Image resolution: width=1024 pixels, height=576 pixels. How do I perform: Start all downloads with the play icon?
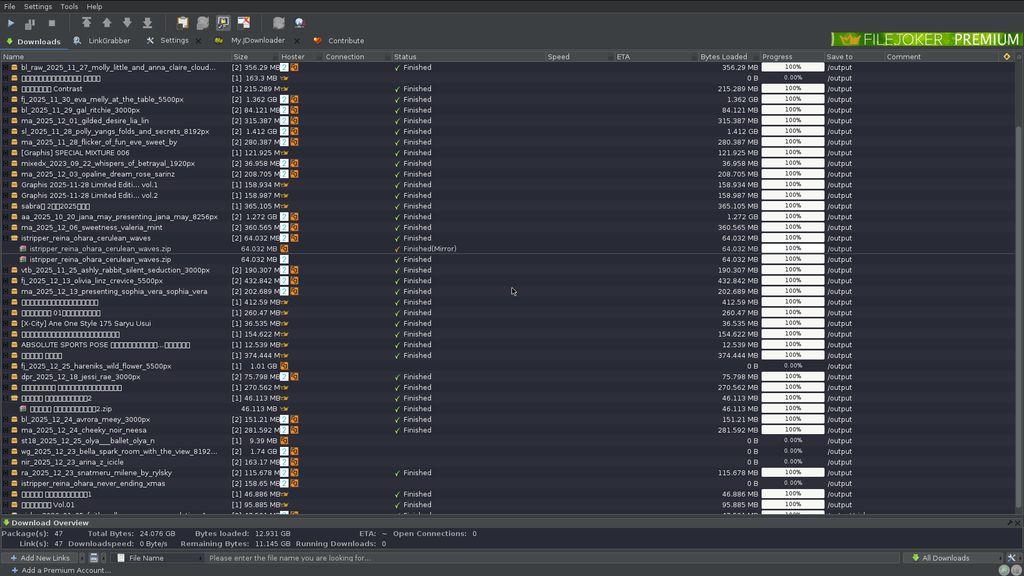click(x=11, y=23)
